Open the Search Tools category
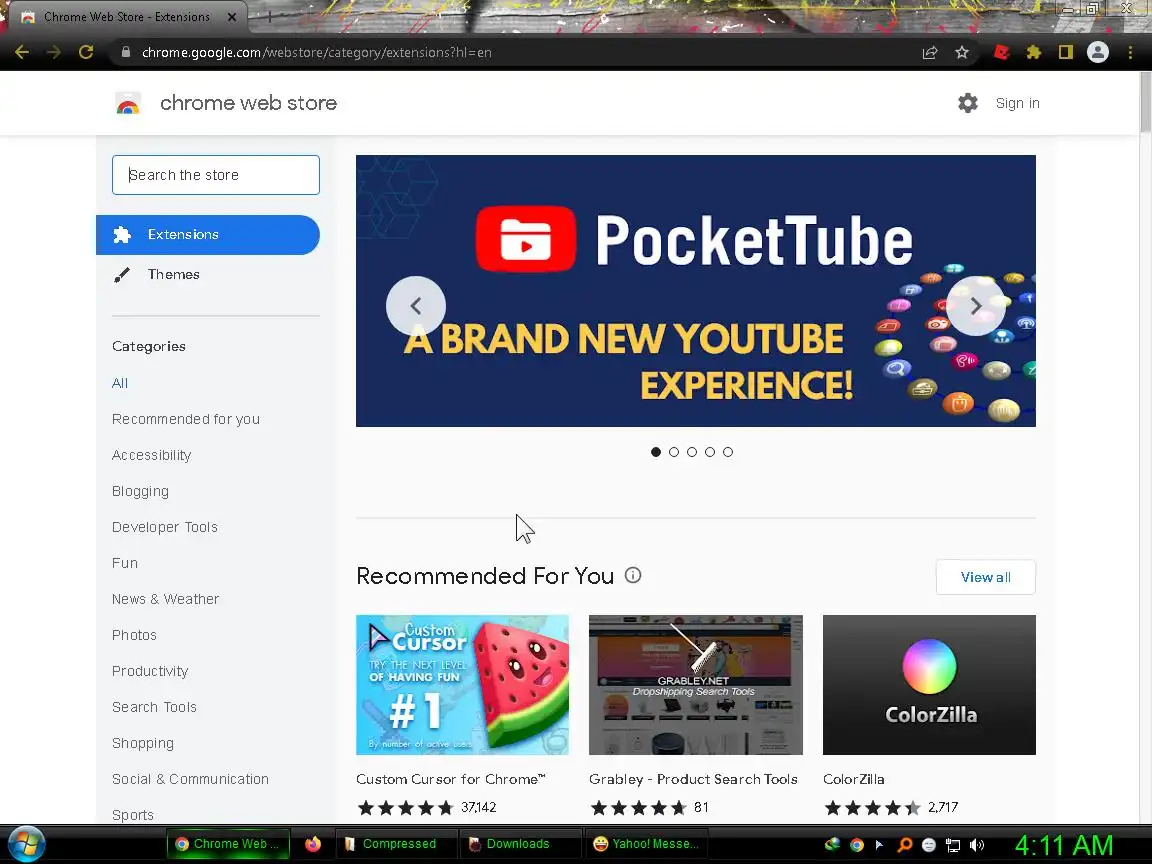This screenshot has width=1152, height=864. [x=154, y=707]
